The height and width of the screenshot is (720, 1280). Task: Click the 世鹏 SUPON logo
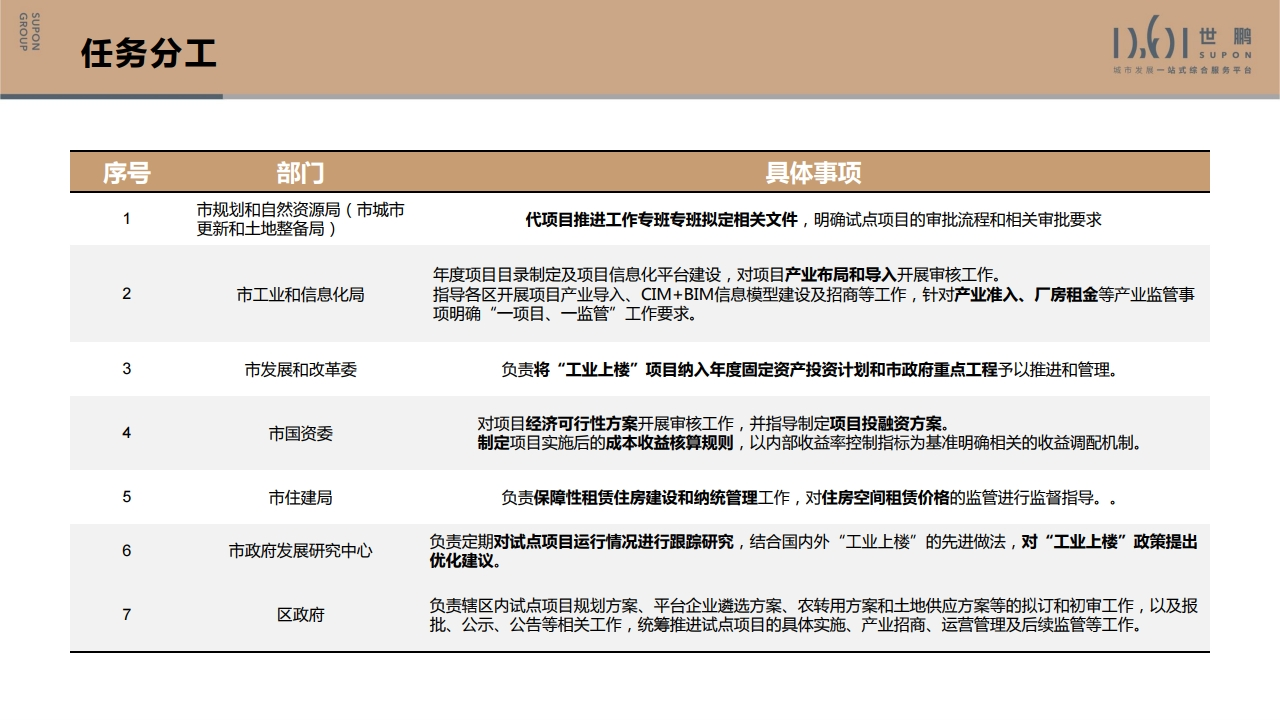1182,44
